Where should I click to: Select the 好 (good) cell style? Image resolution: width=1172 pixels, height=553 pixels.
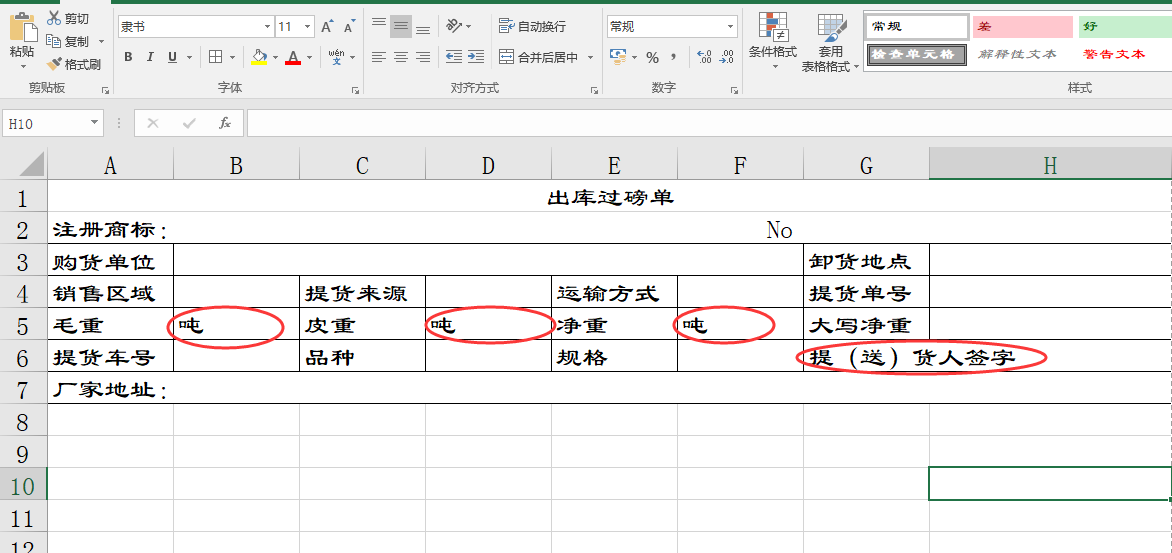[x=1126, y=27]
